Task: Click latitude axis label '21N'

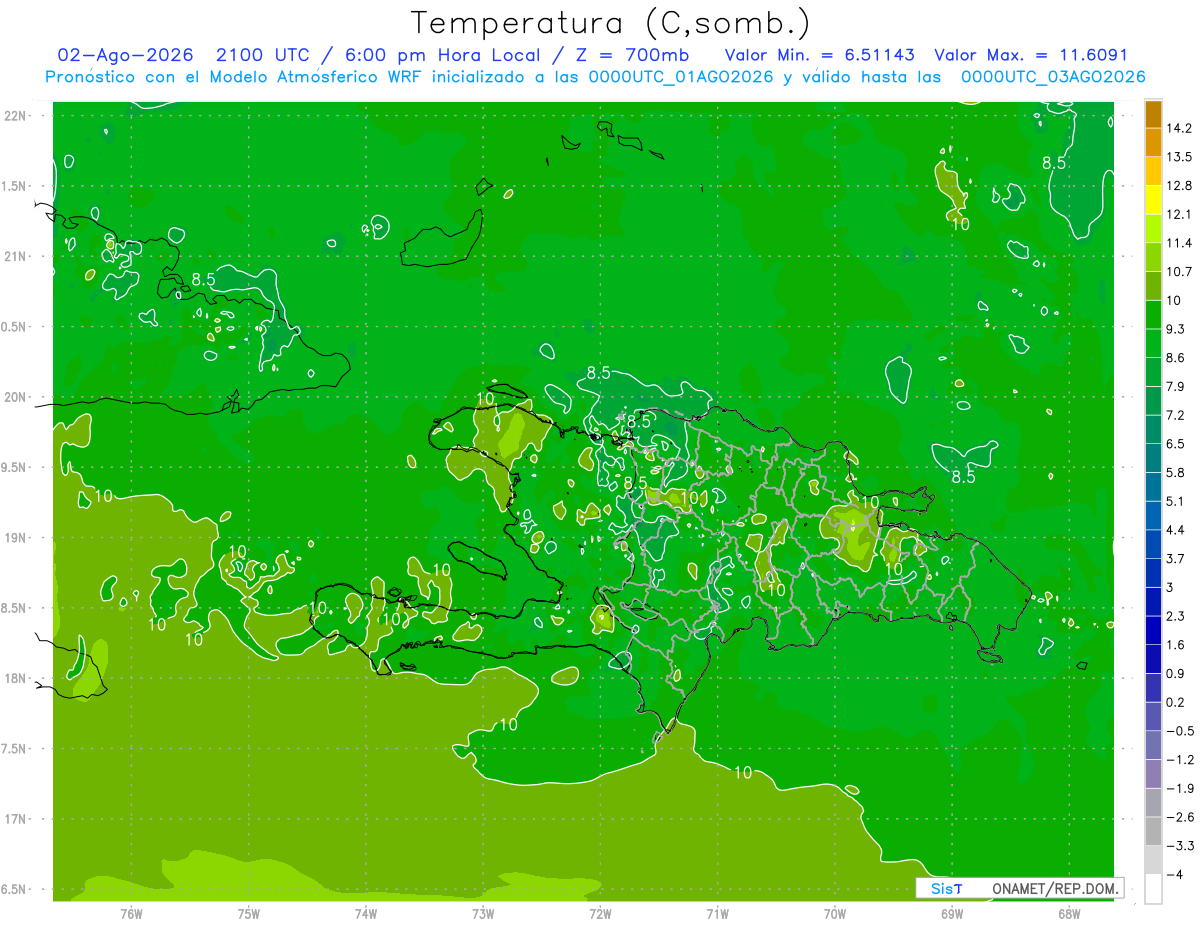Action: click(15, 256)
